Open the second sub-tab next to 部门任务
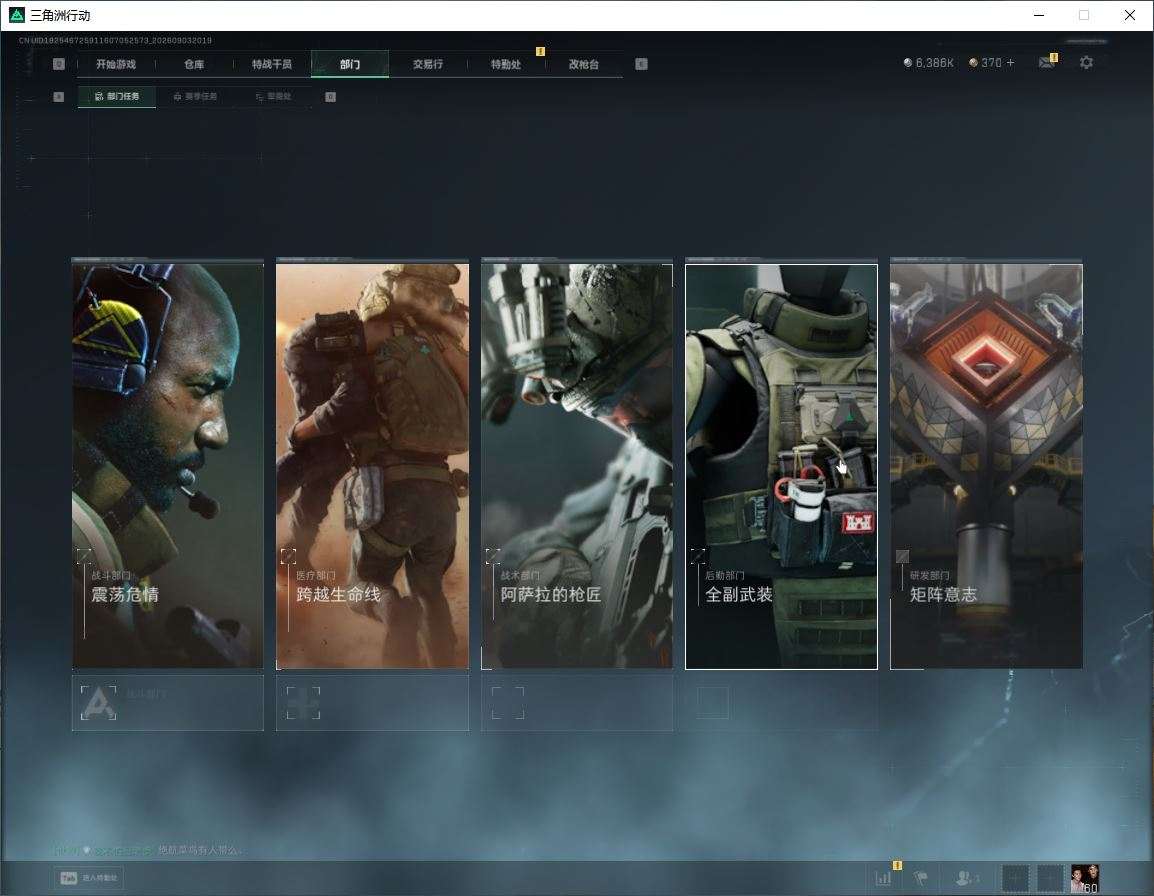The image size is (1154, 896). (x=195, y=96)
